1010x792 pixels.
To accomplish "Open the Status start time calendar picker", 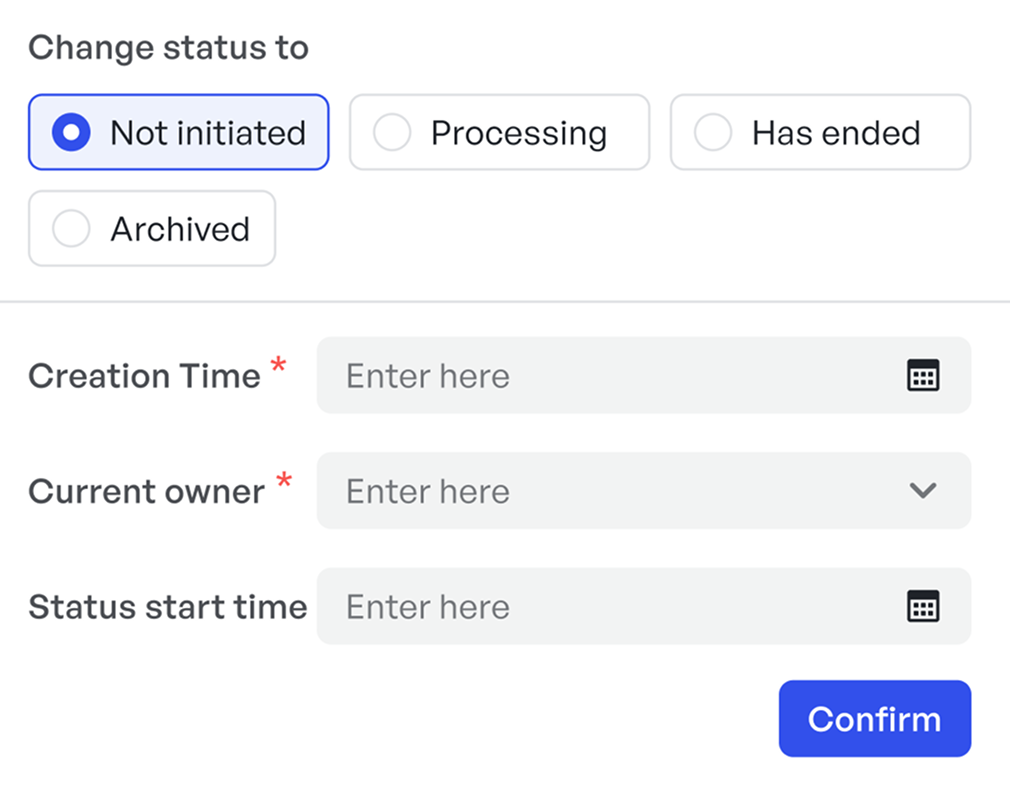I will click(921, 606).
